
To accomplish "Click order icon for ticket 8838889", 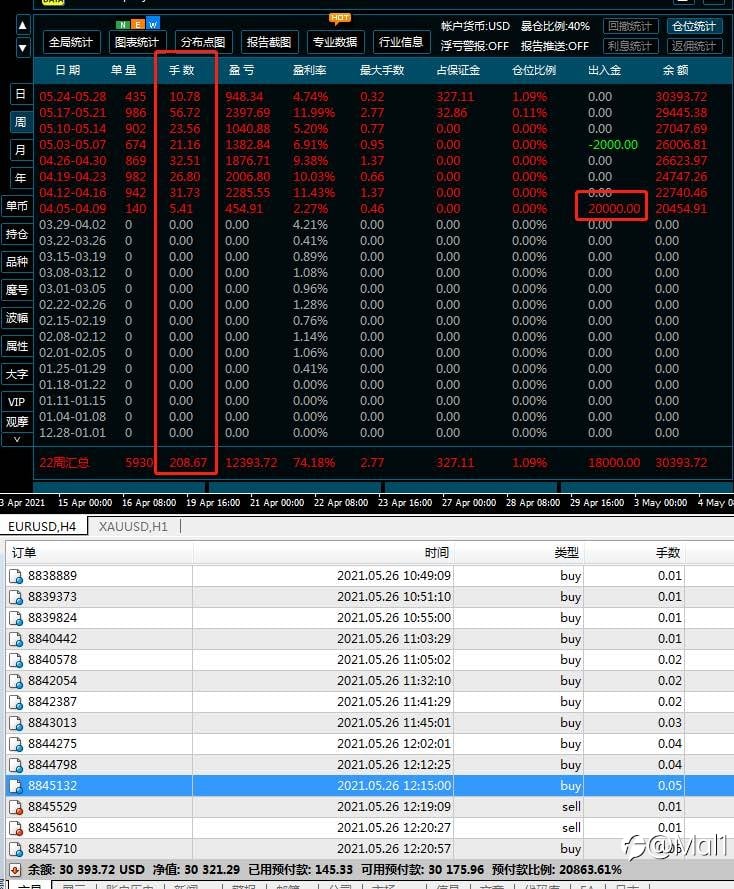I will click(x=16, y=576).
